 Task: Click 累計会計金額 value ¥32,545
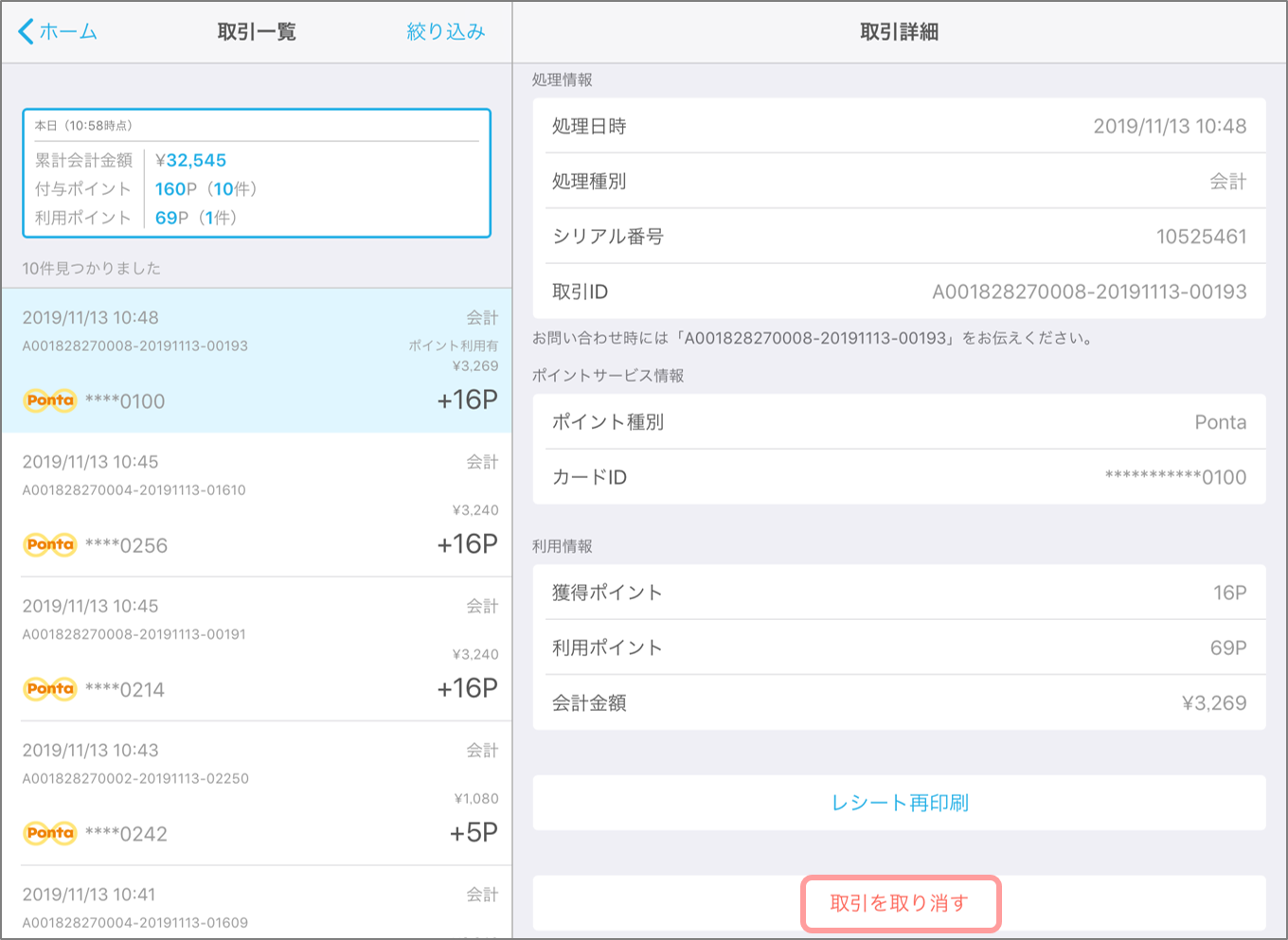(x=190, y=160)
